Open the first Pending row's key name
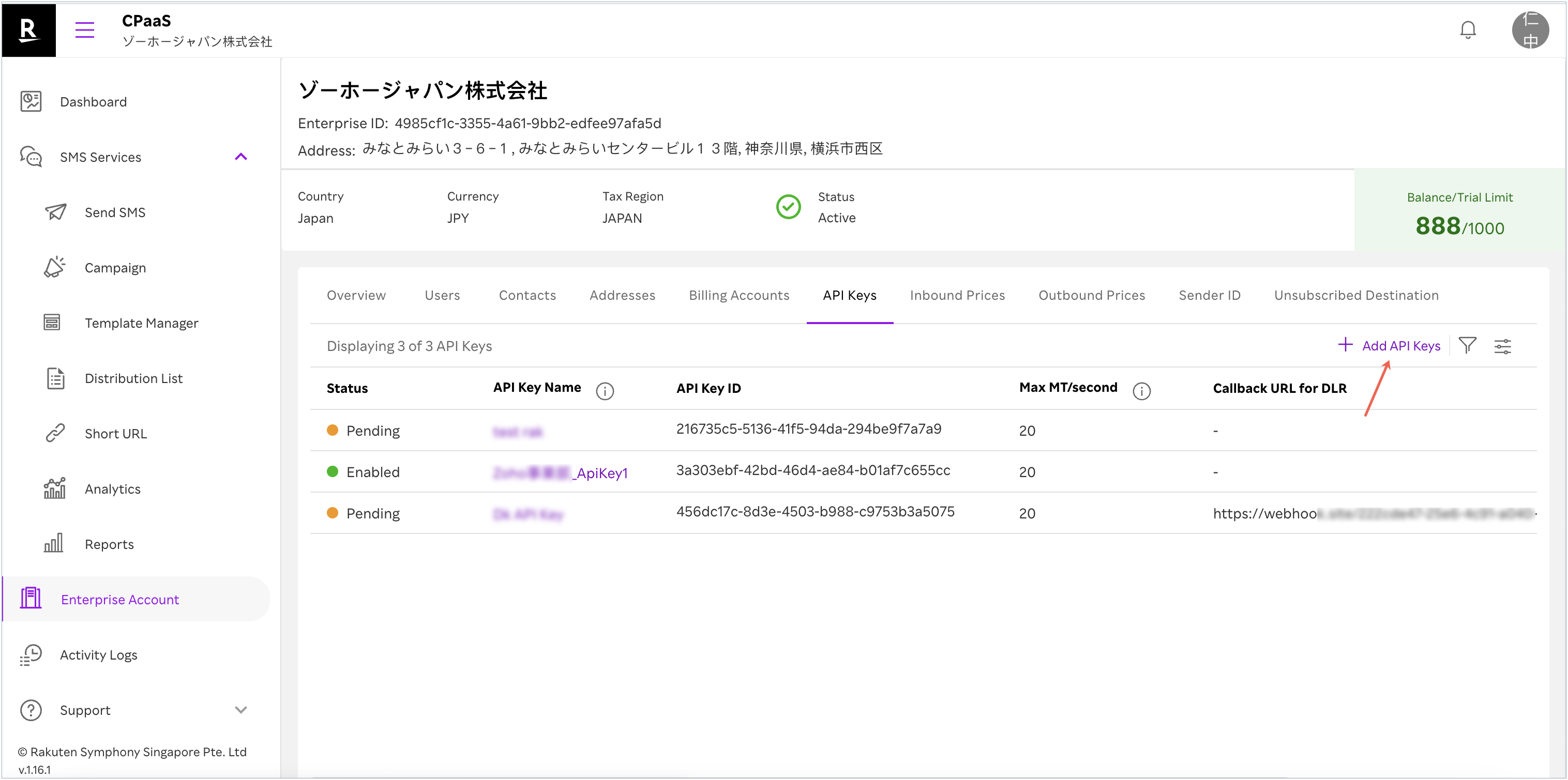 tap(517, 432)
